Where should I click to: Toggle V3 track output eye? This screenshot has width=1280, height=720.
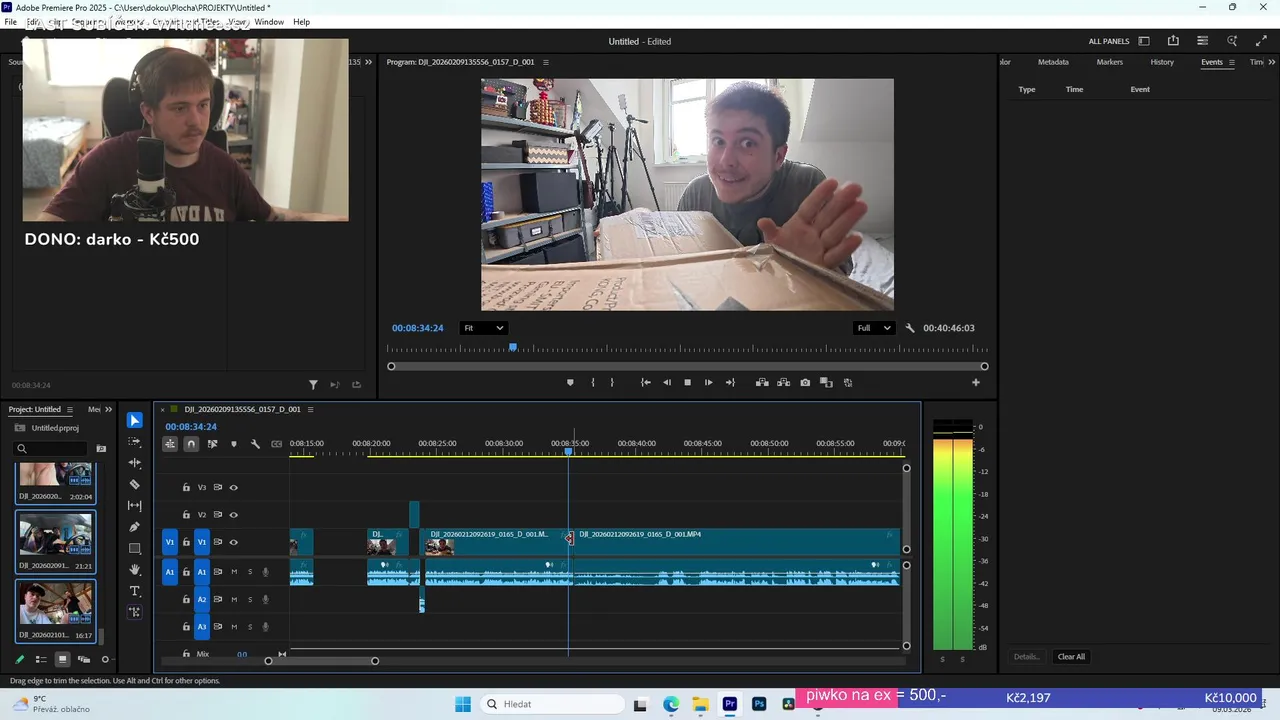(x=233, y=488)
